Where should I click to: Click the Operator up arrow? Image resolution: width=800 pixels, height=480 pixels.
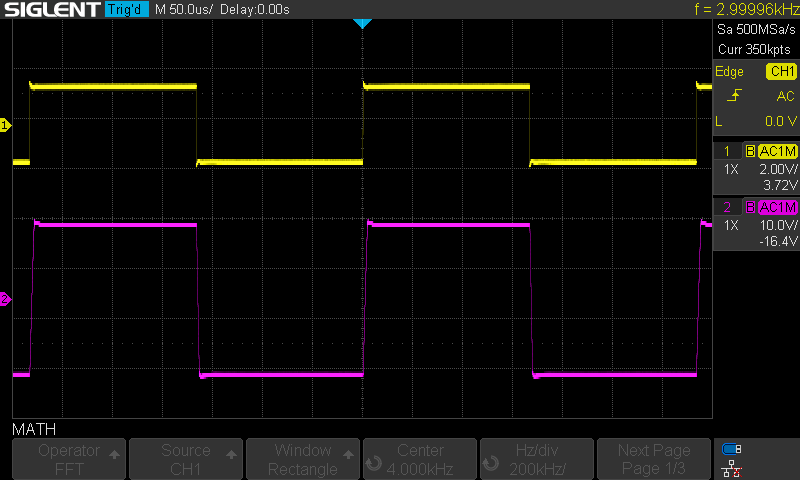[114, 454]
